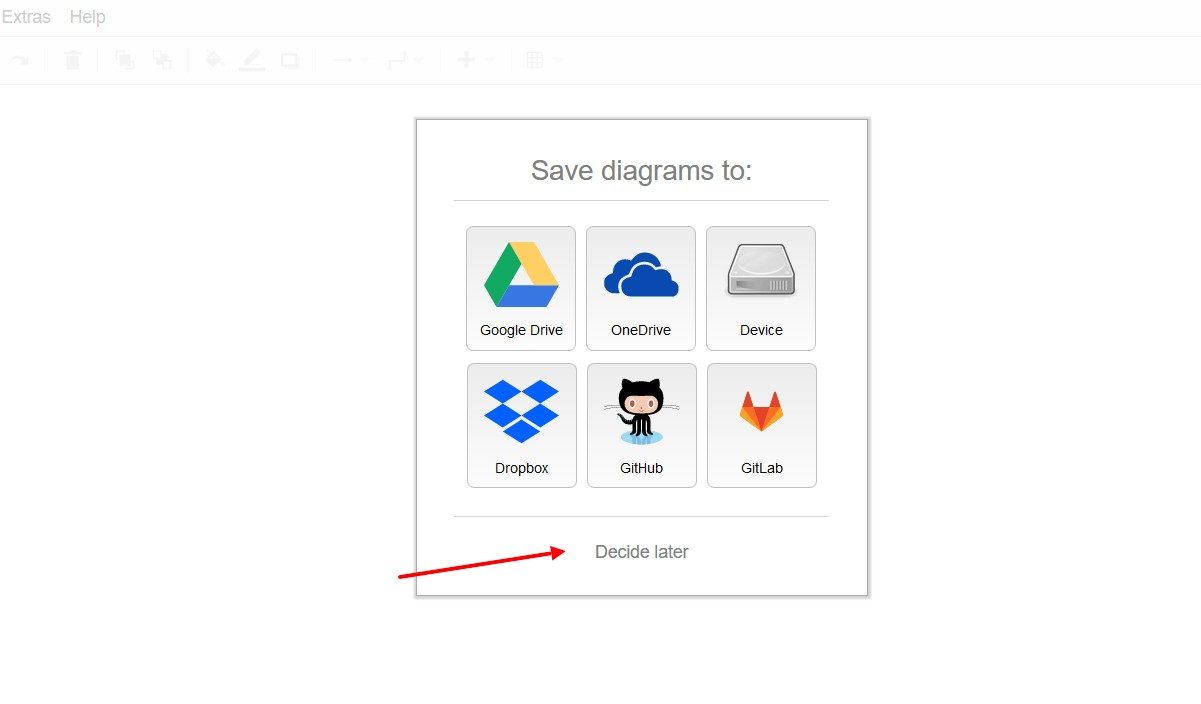Choose Google Drive as storage
This screenshot has height=704, width=1201.
tap(521, 288)
